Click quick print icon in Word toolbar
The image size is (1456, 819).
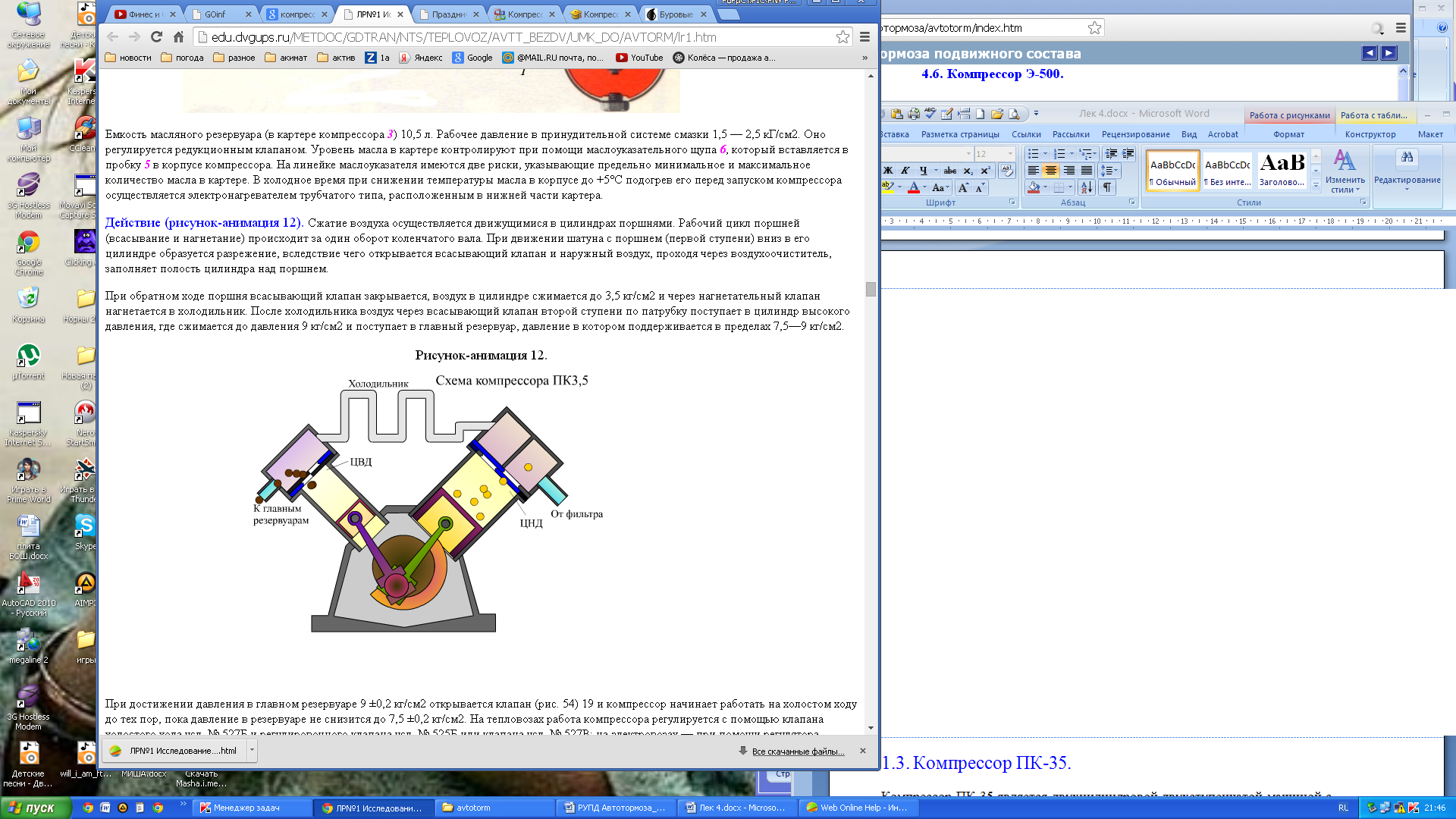pos(914,114)
